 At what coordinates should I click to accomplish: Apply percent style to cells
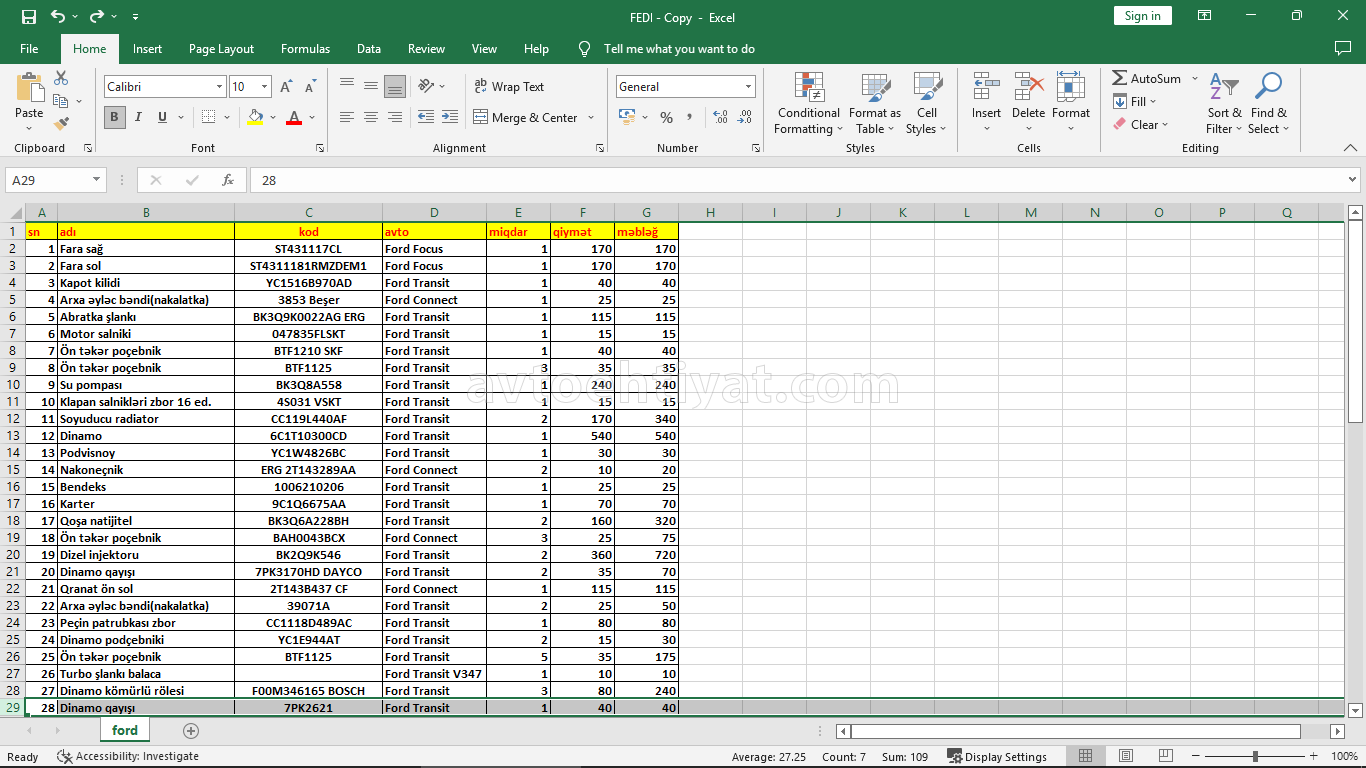click(666, 117)
